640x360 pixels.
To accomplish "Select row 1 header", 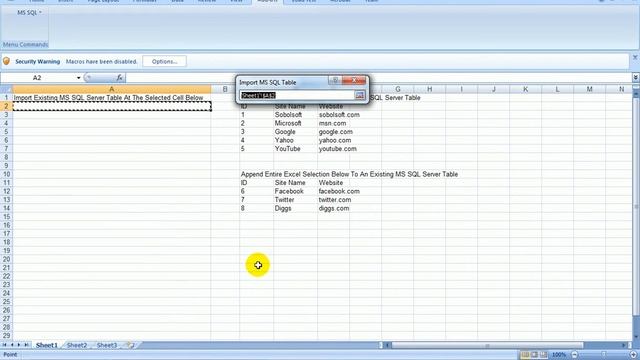I will [6, 98].
